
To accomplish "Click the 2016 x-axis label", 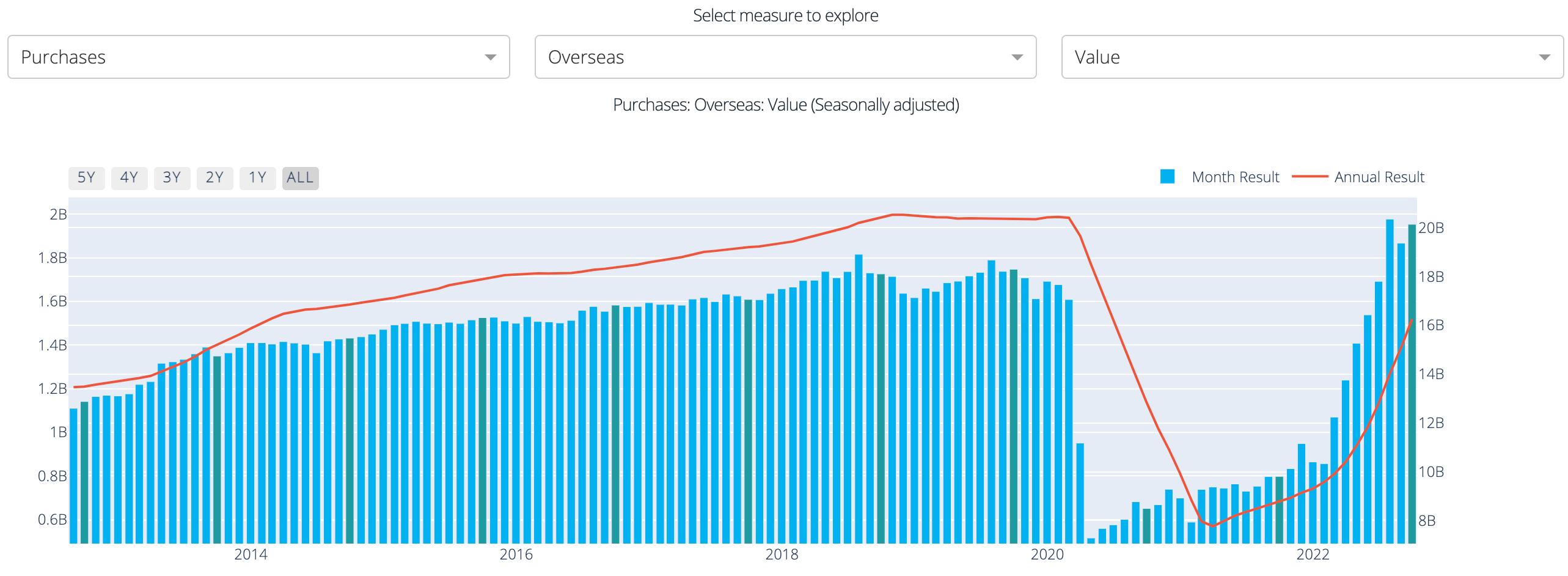I will point(516,555).
